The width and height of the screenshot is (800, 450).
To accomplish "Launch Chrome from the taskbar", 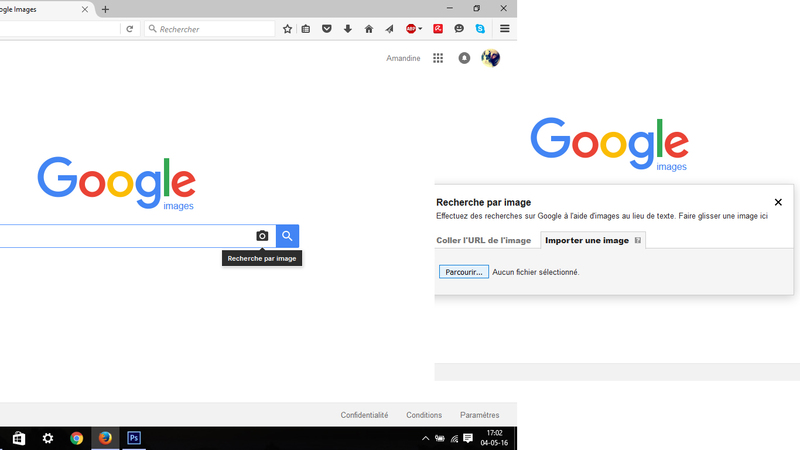I will pyautogui.click(x=77, y=438).
